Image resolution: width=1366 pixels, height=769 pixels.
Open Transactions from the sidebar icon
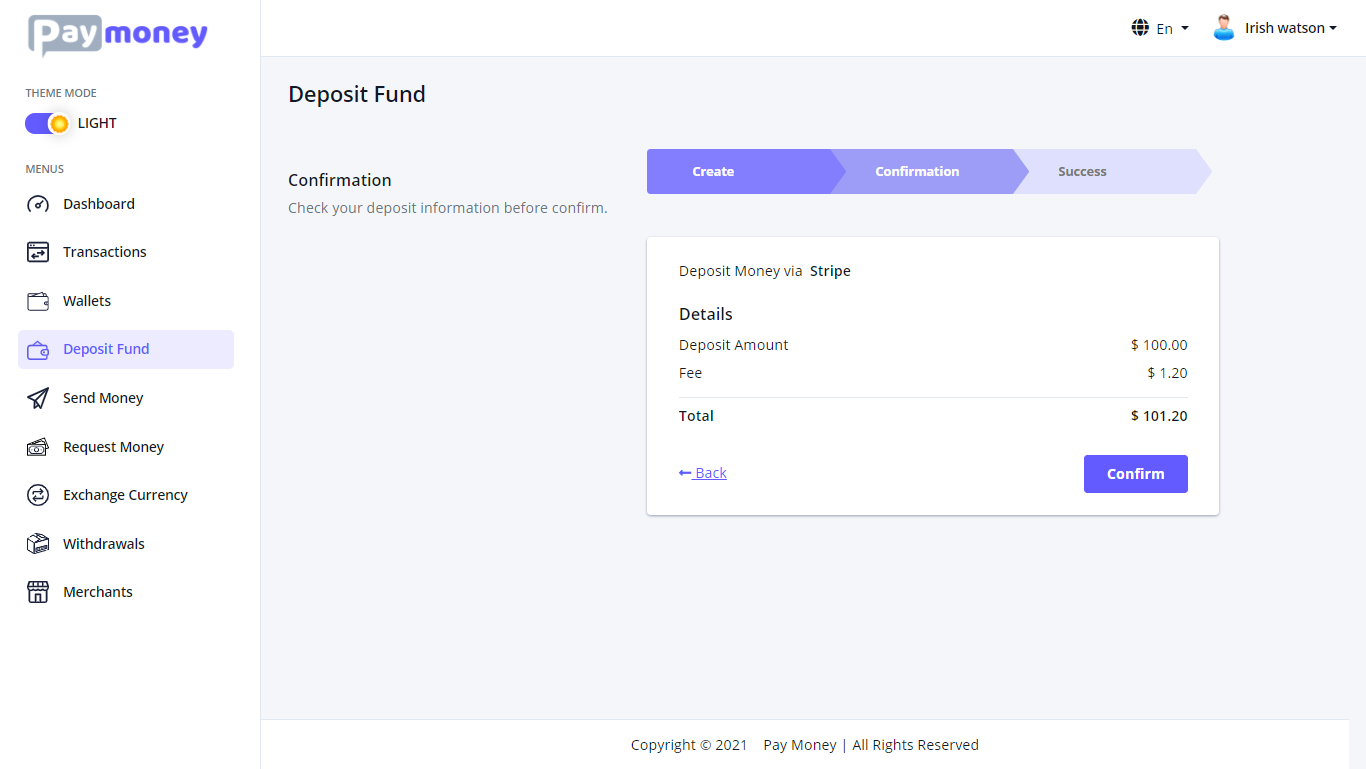click(x=37, y=252)
